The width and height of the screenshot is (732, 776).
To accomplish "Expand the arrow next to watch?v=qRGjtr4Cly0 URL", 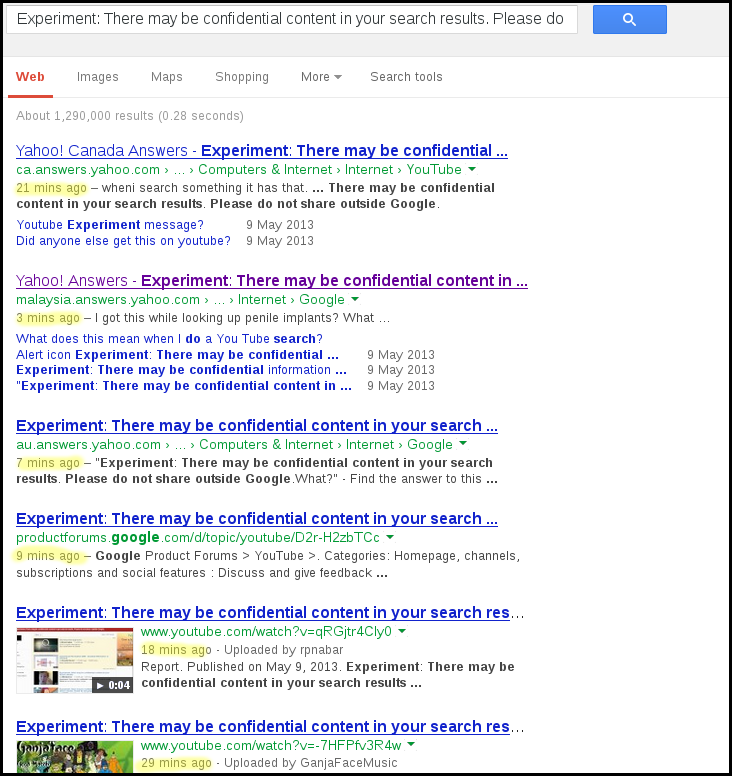I will (402, 631).
